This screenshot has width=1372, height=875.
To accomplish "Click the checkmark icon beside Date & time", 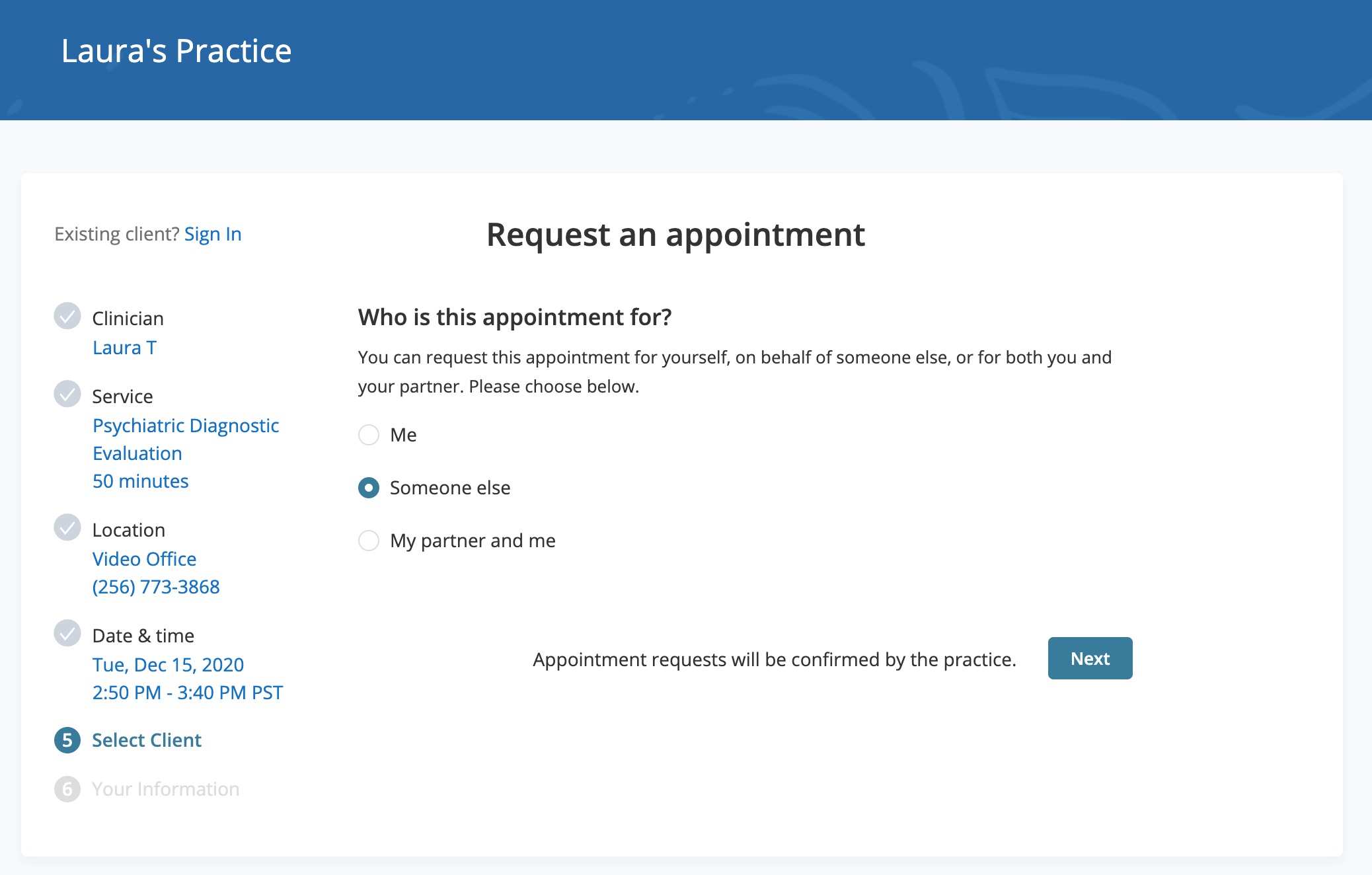I will 67,634.
